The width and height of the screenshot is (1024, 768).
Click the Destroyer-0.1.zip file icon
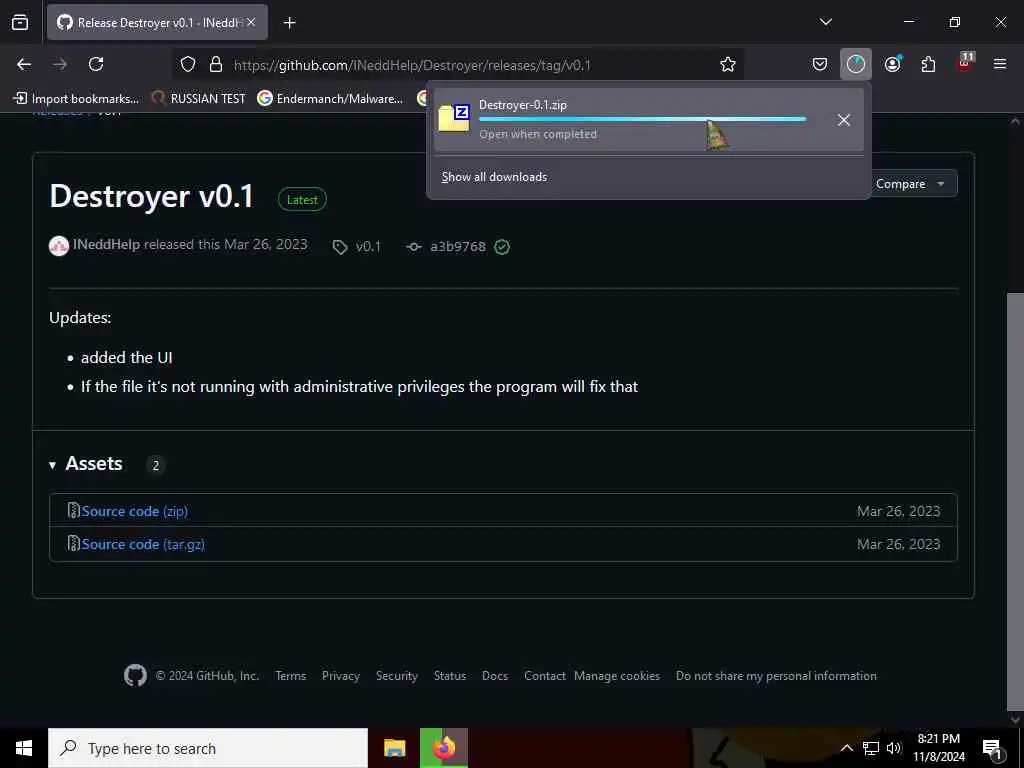tap(453, 118)
